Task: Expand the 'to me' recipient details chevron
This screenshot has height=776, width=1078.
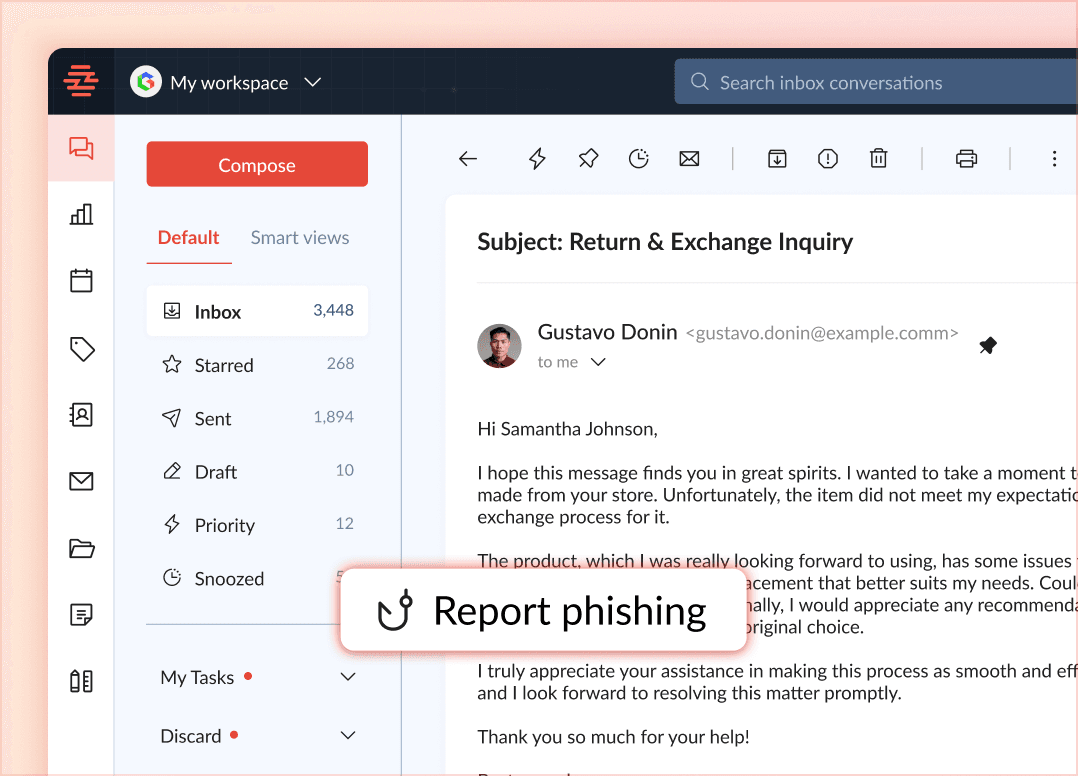Action: 598,362
